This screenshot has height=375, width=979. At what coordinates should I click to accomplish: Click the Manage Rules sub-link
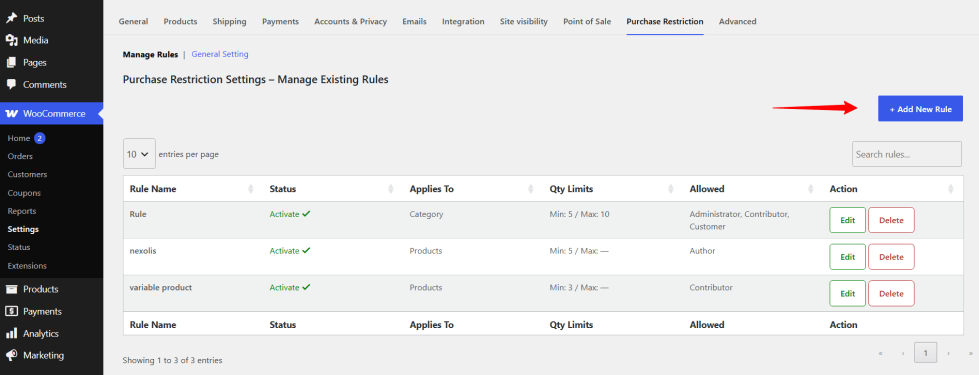pos(150,54)
